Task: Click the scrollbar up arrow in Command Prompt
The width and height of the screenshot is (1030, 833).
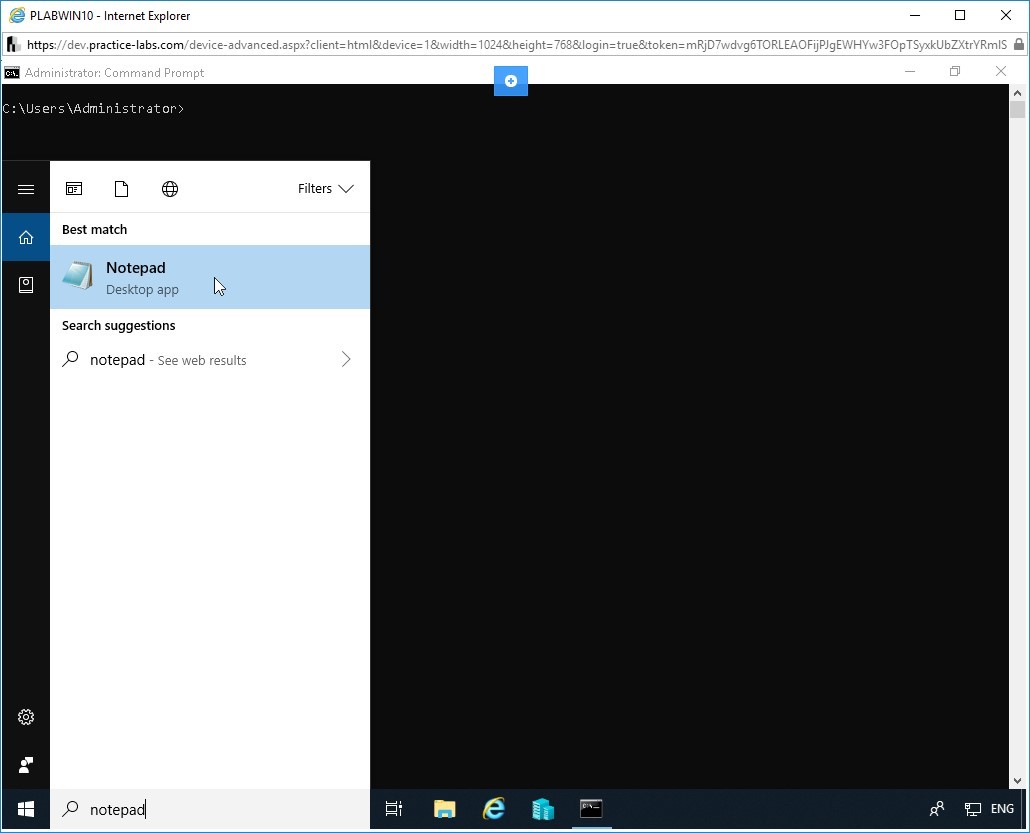Action: [1018, 93]
